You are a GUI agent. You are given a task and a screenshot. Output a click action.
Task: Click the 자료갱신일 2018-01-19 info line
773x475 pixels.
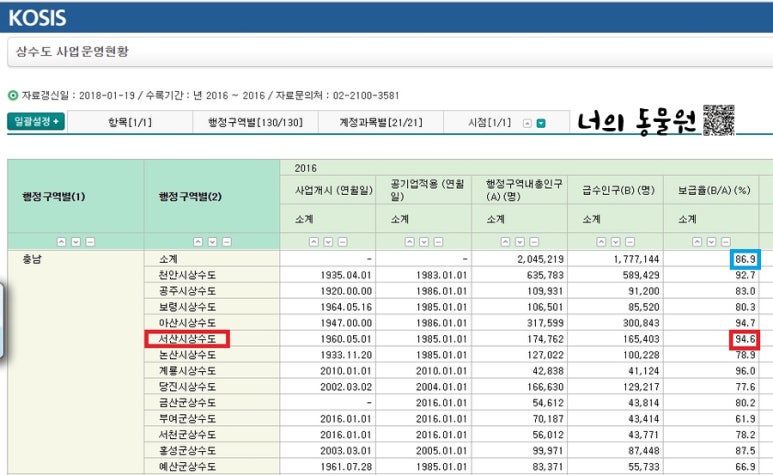(x=210, y=95)
